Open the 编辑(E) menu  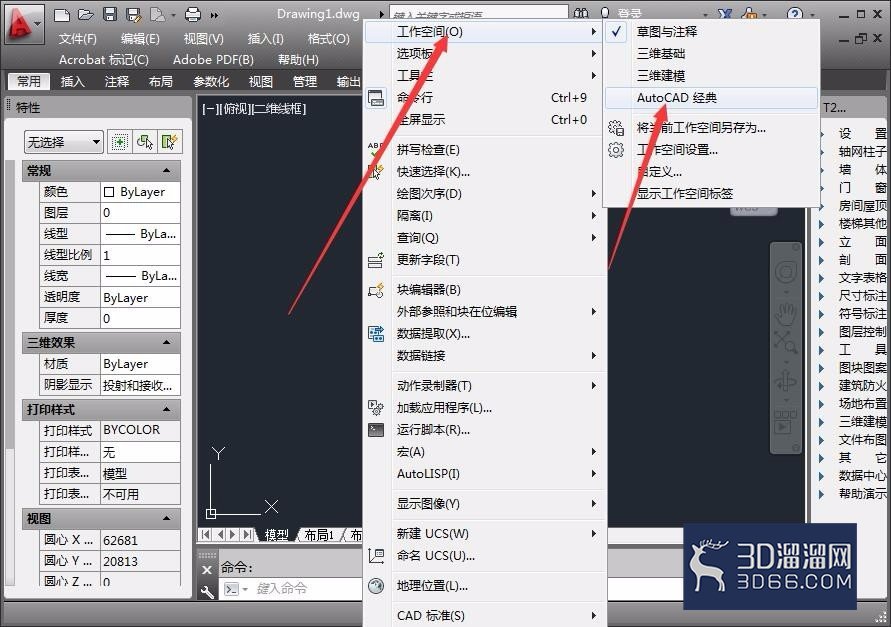click(140, 39)
